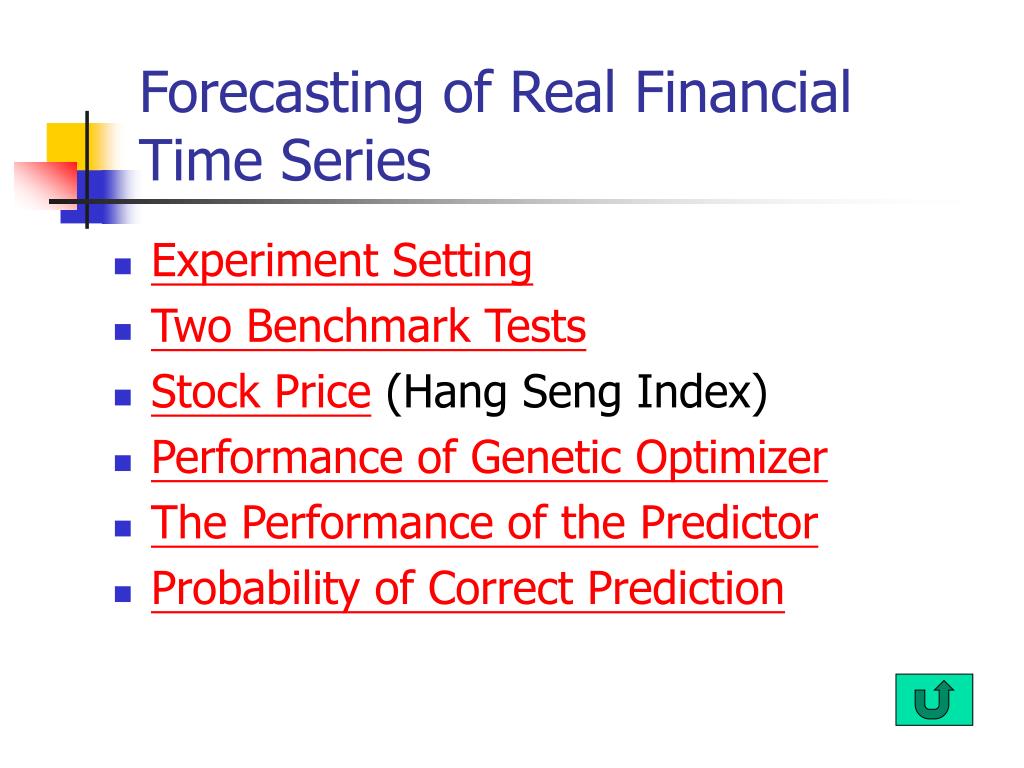Go to Performance of Genetic Optimizer

click(x=489, y=458)
